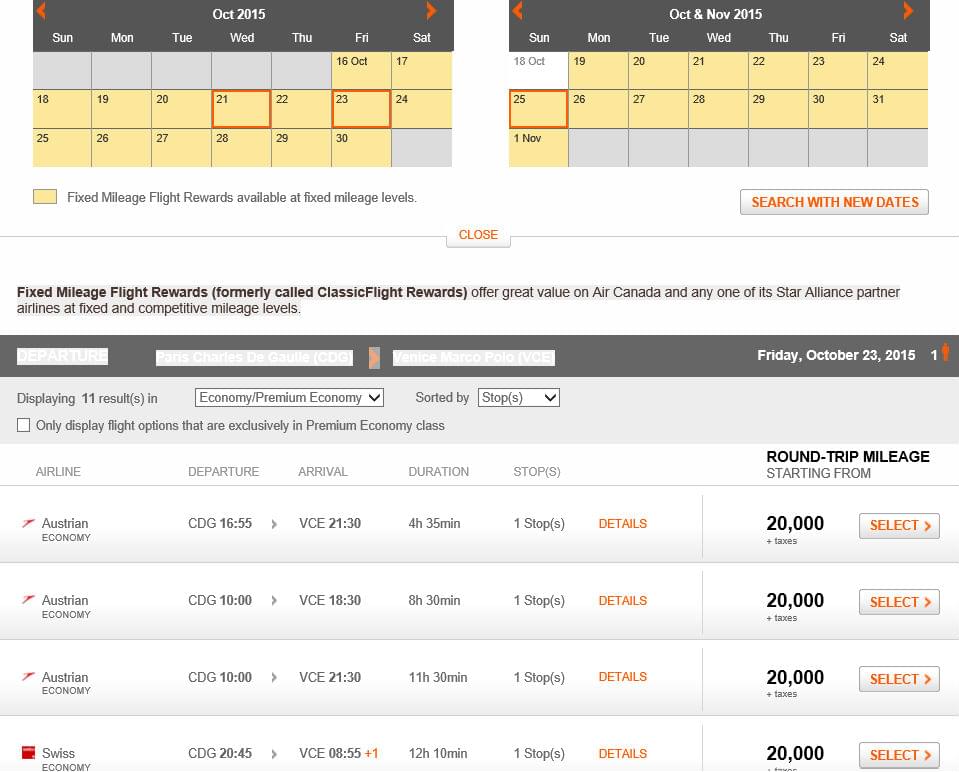Viewport: 959px width, 772px height.
Task: Click the yellow Fixed Mileage legend swatch
Action: [45, 196]
